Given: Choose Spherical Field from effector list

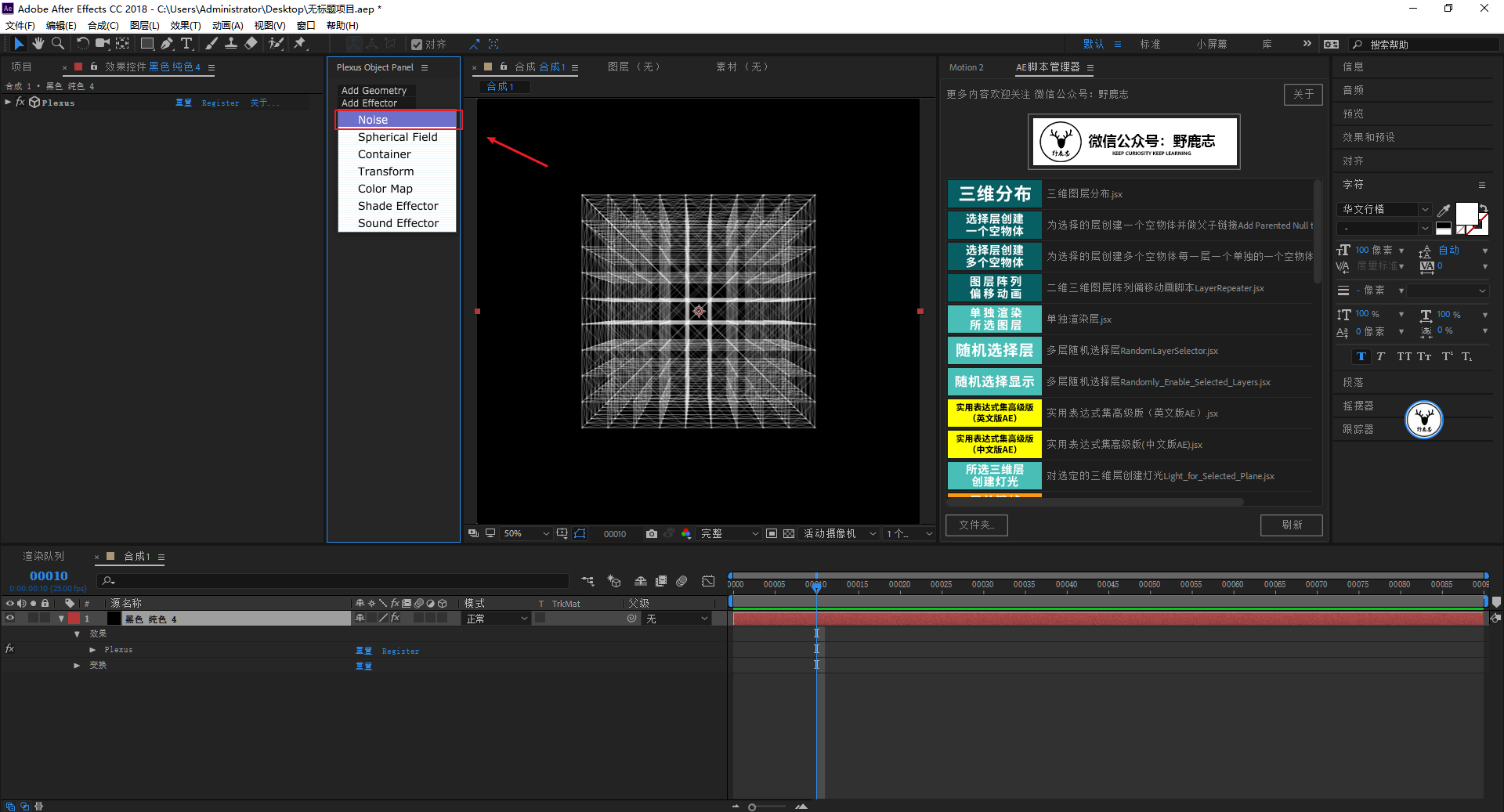Looking at the screenshot, I should click(397, 137).
